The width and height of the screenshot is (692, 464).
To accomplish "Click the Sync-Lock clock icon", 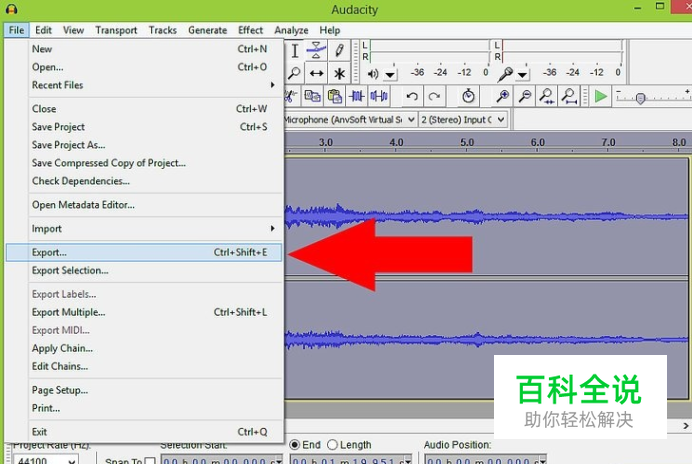I will (x=468, y=96).
